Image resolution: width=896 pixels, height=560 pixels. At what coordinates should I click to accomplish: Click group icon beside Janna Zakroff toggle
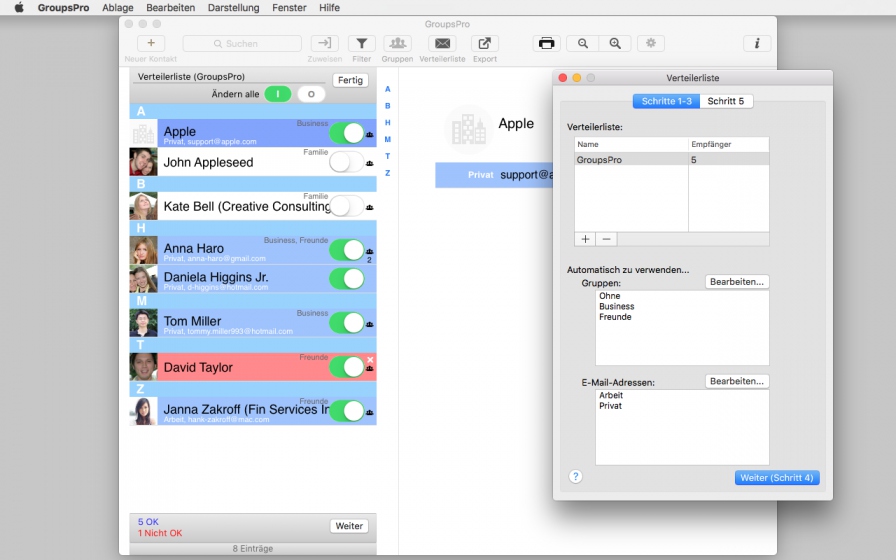pos(370,412)
